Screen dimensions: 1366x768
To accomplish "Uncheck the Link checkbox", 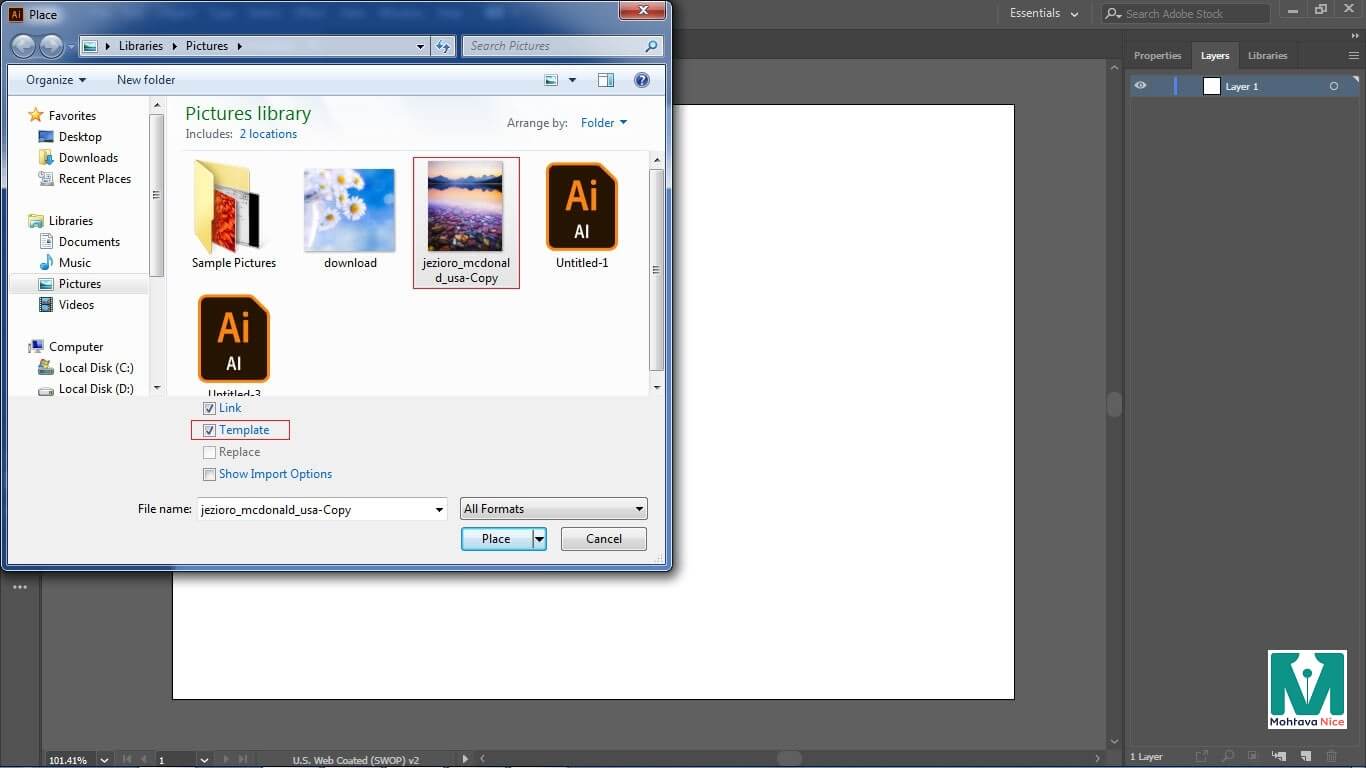I will coord(210,408).
